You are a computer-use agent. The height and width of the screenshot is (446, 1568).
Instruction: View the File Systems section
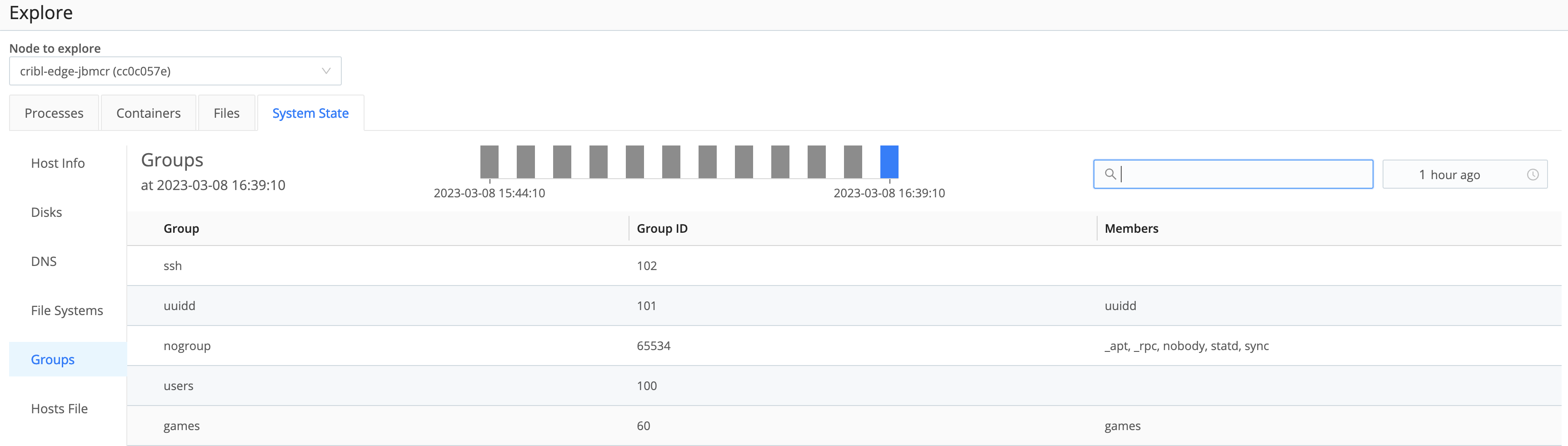pyautogui.click(x=66, y=310)
